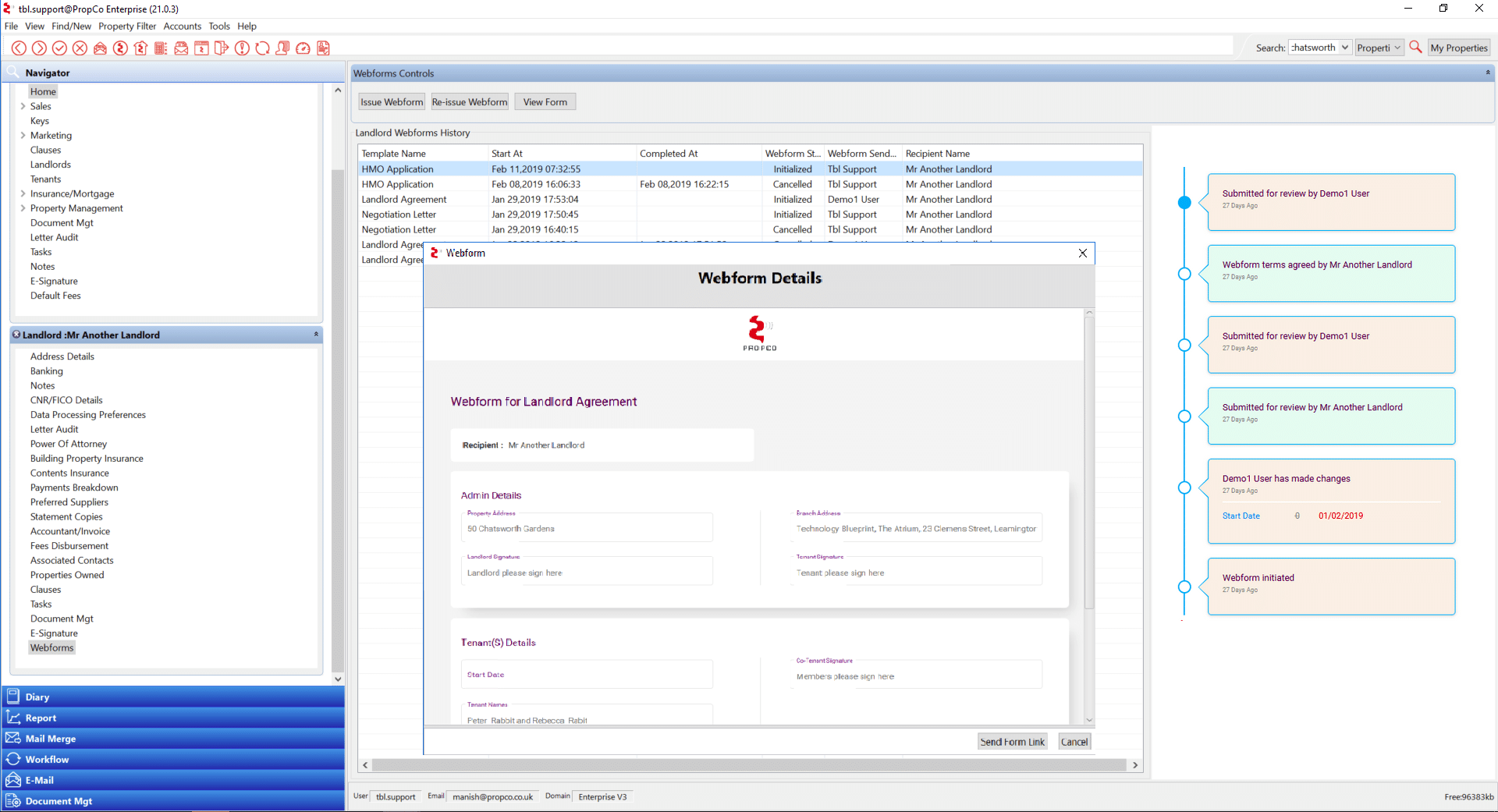Image resolution: width=1498 pixels, height=812 pixels.
Task: Click the checkmark circle toolbar icon
Action: 59,48
